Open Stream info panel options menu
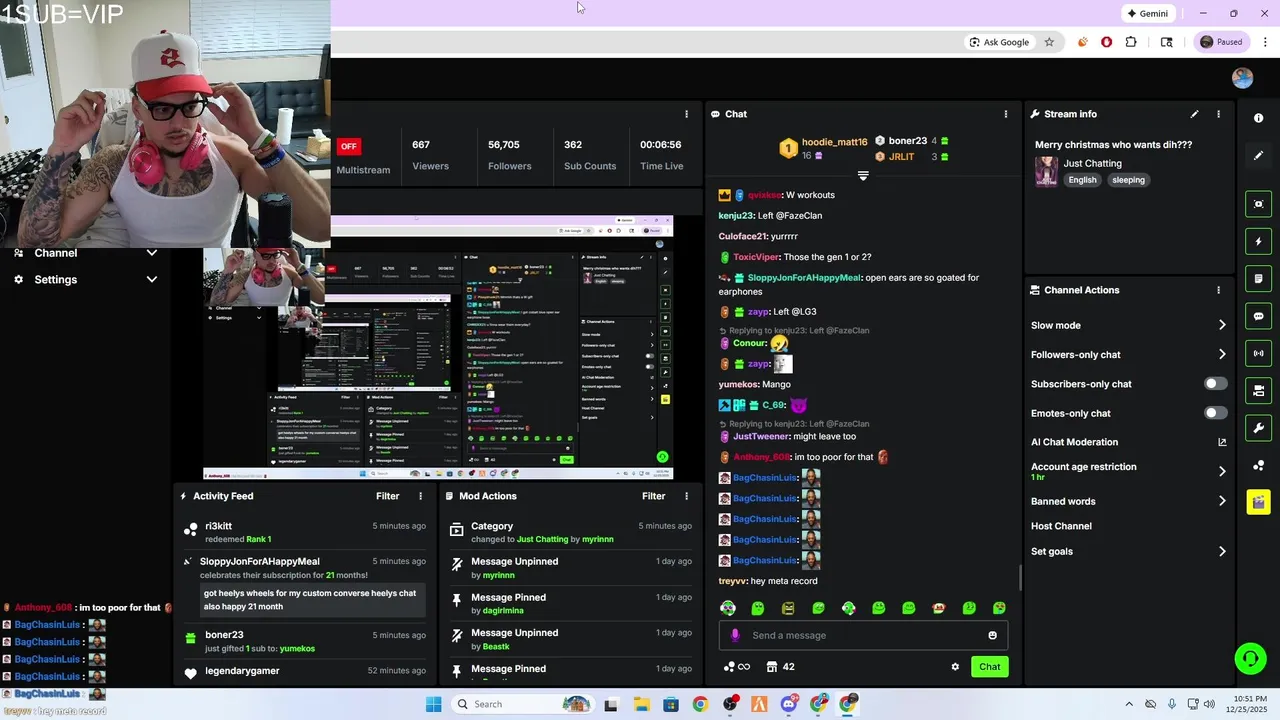Image resolution: width=1280 pixels, height=720 pixels. pos(1218,114)
